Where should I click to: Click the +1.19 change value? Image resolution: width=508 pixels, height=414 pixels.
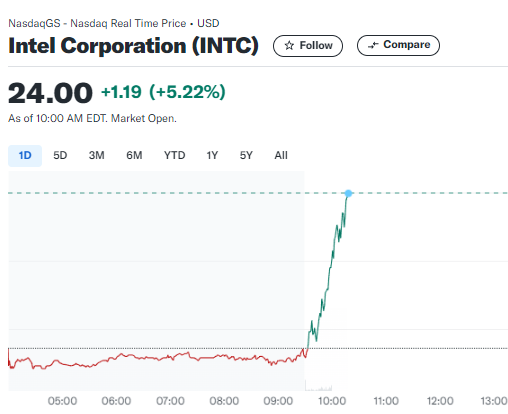[121, 92]
